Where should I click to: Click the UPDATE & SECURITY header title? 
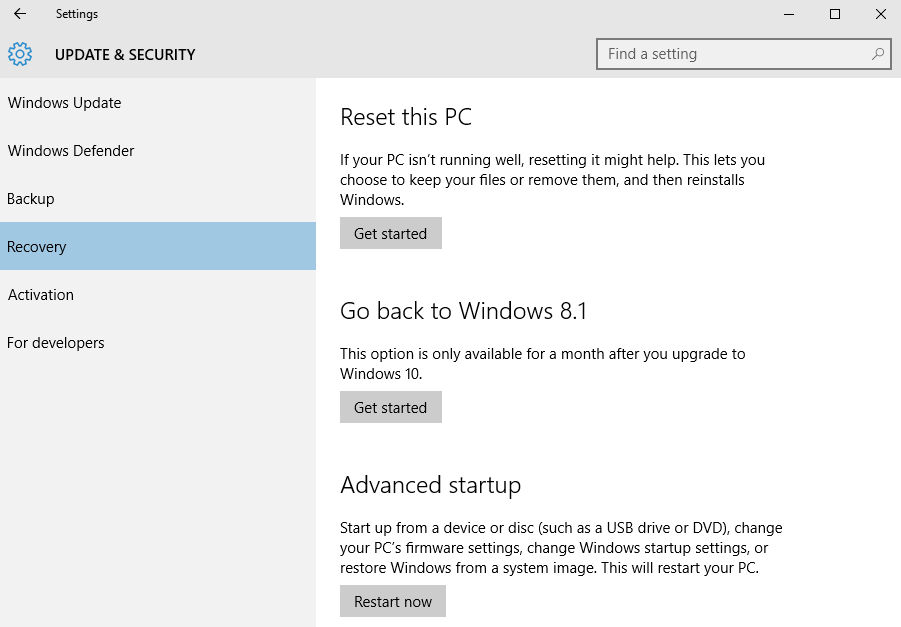pos(125,55)
